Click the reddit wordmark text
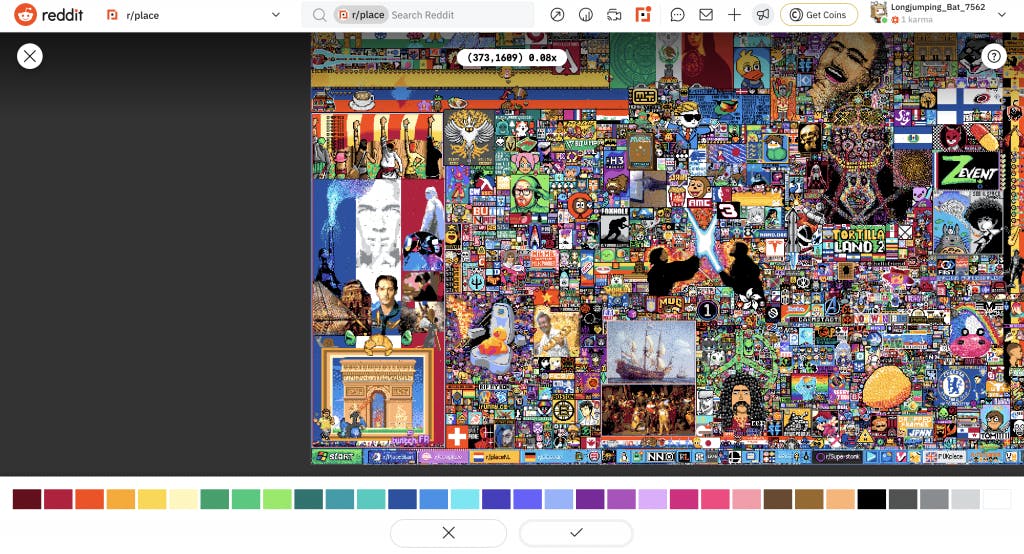 (62, 14)
